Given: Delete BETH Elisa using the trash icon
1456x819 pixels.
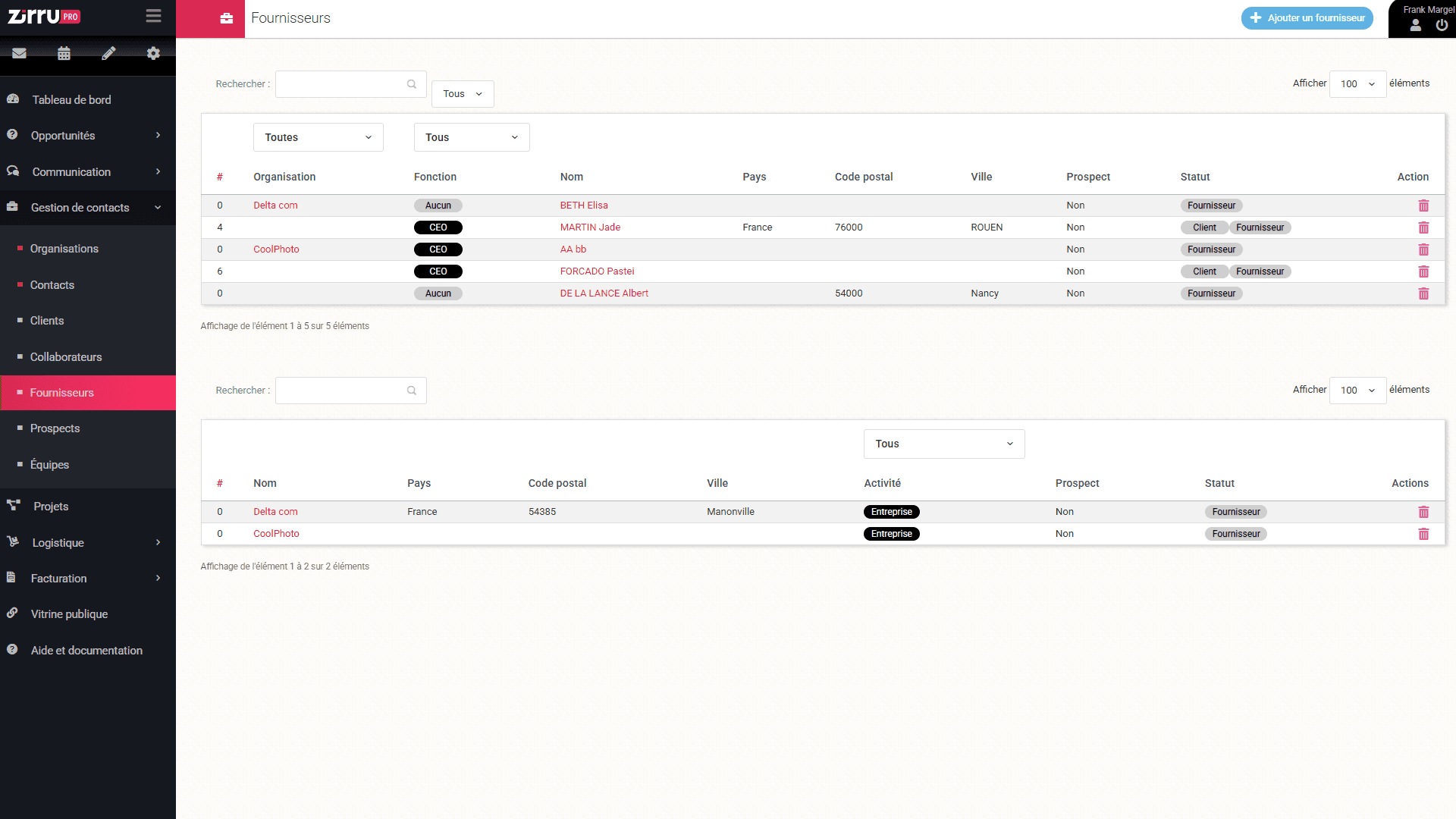Looking at the screenshot, I should [x=1424, y=206].
